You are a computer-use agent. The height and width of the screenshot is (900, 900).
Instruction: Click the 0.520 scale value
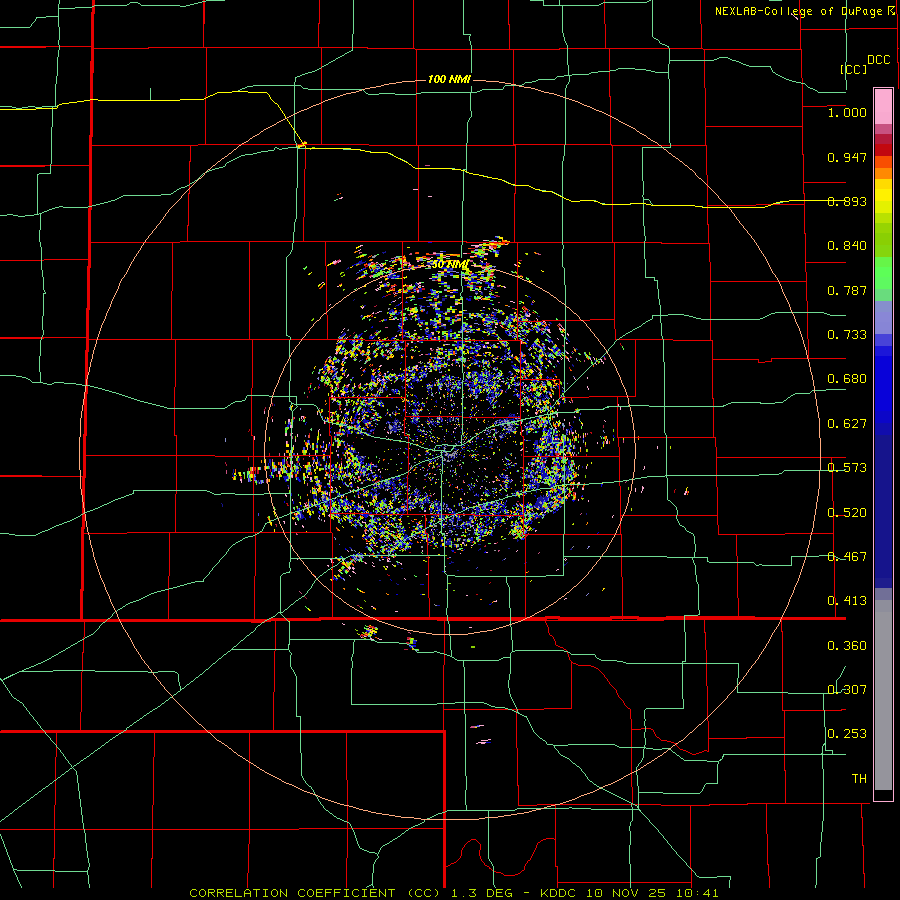[847, 513]
